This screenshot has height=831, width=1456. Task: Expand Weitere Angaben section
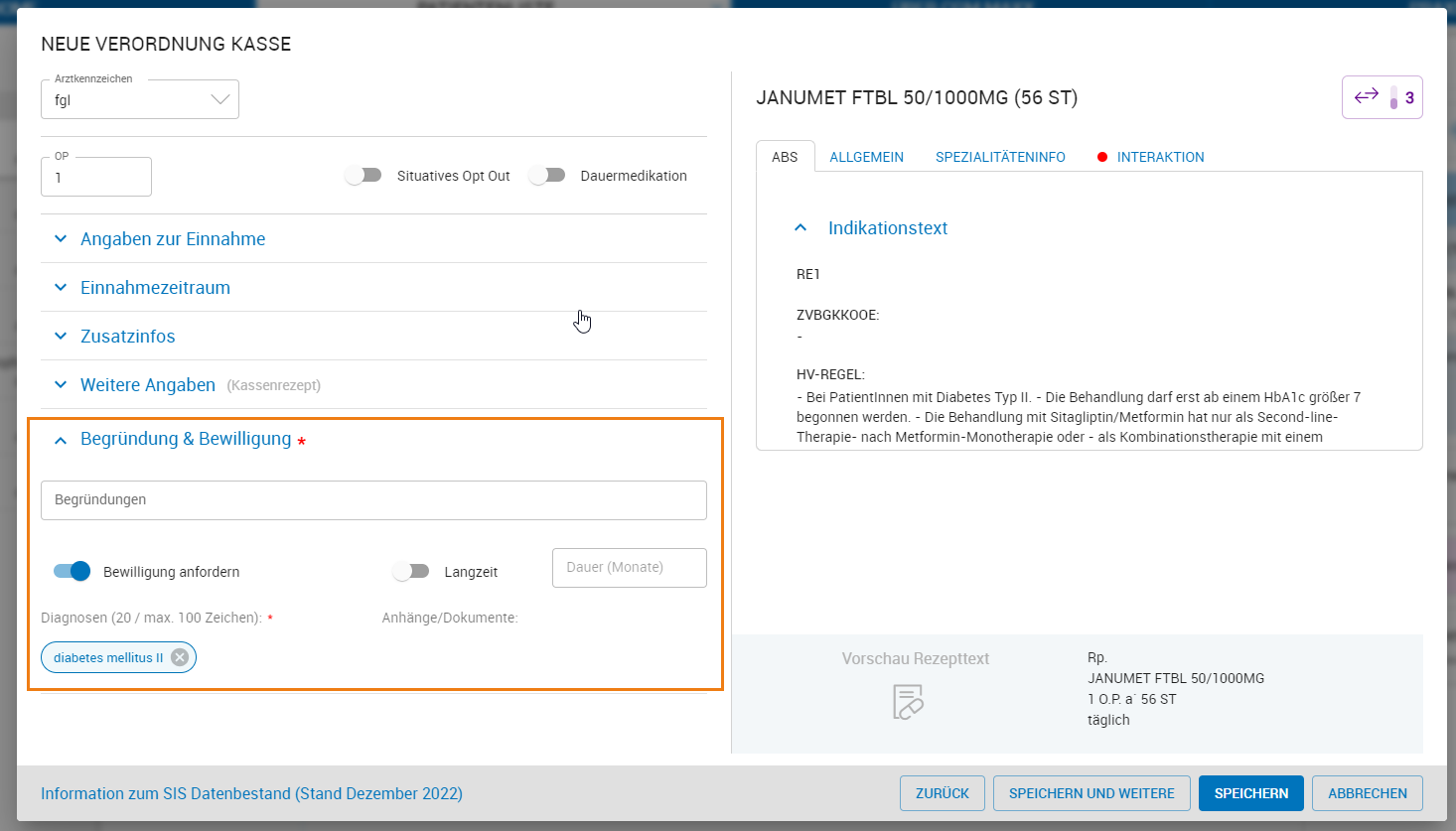[x=373, y=385]
